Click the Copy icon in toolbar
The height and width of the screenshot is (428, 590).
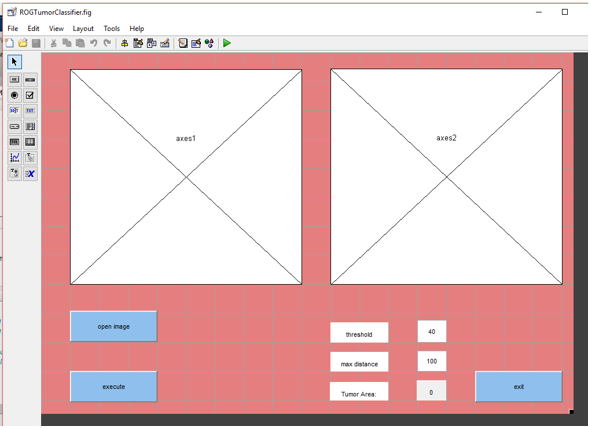coord(67,43)
